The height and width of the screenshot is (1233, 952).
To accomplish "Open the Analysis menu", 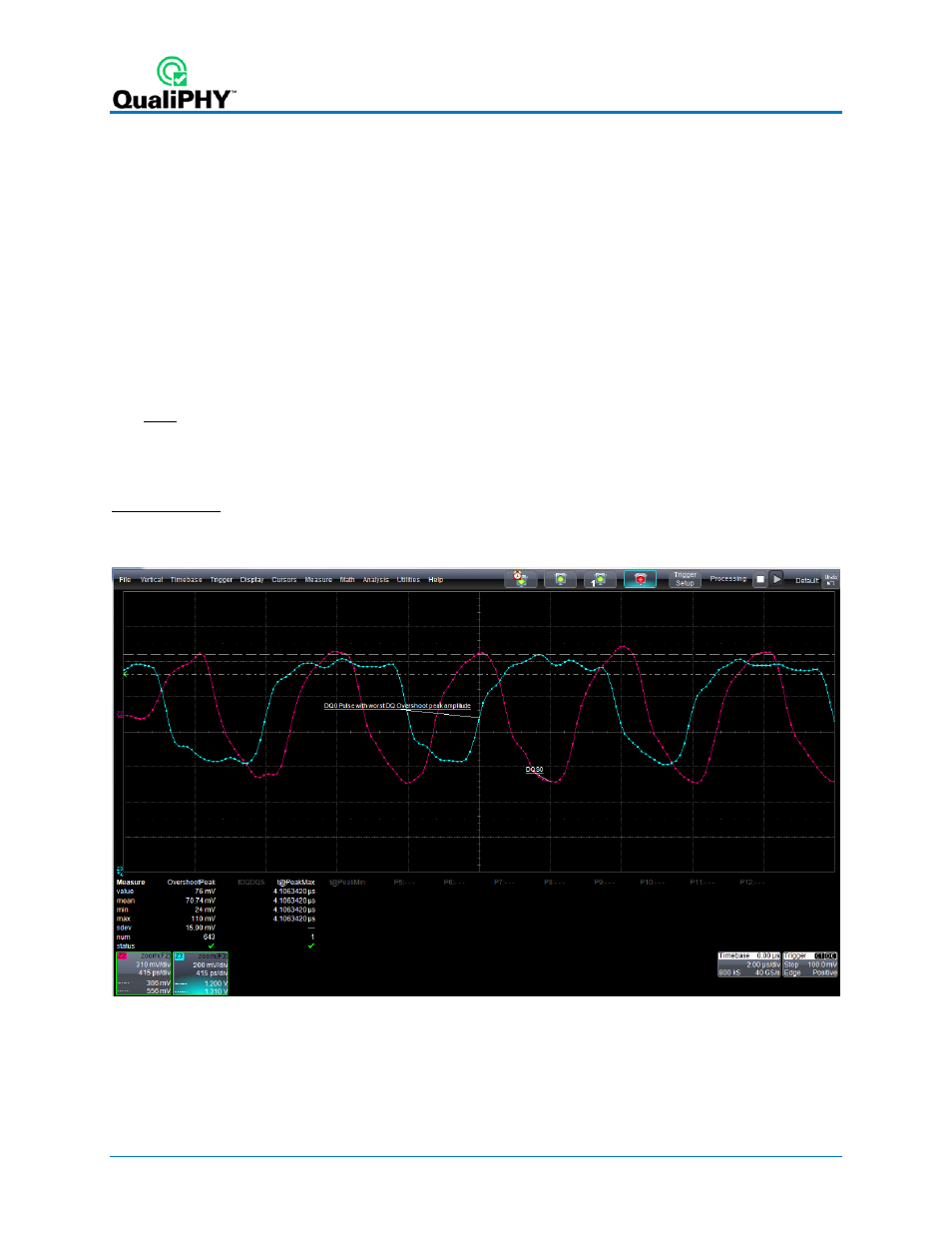I will click(376, 579).
